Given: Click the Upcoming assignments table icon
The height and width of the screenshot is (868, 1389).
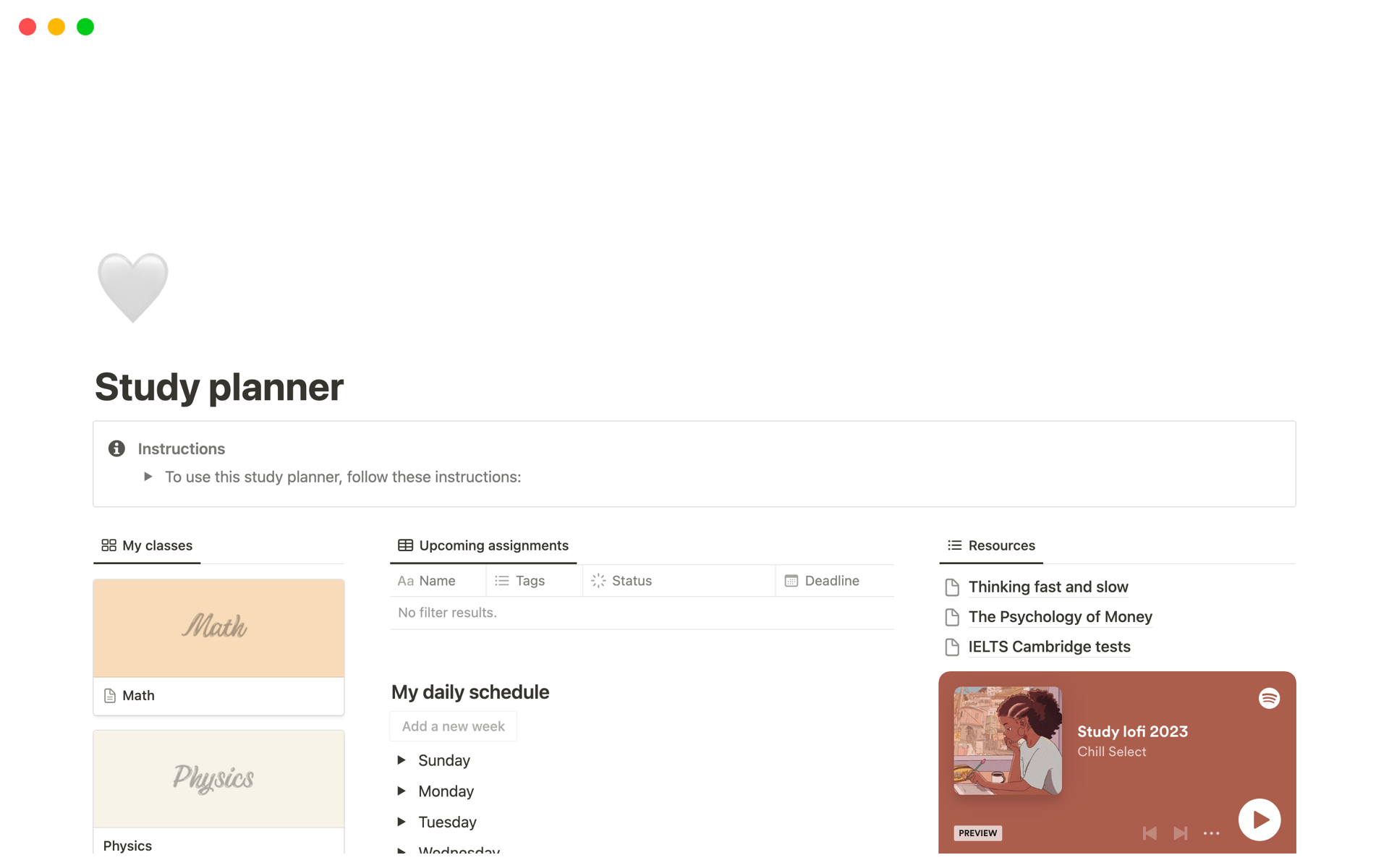Looking at the screenshot, I should [405, 545].
